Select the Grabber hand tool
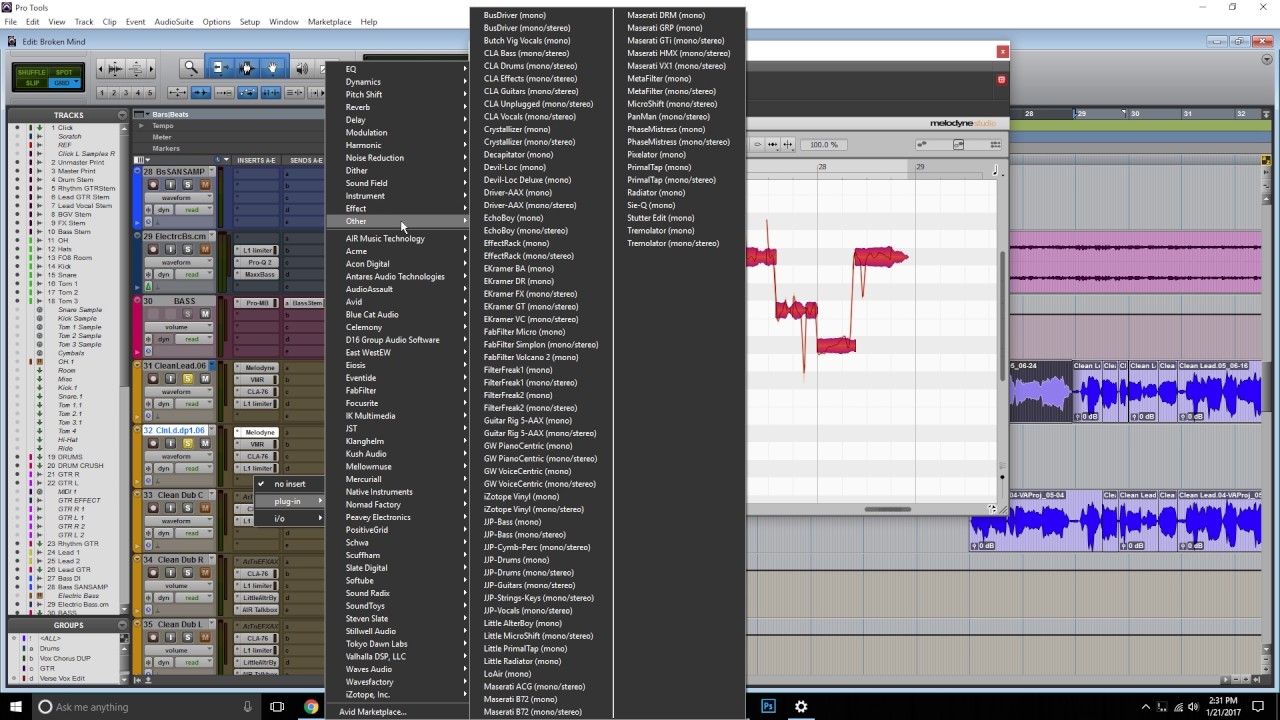This screenshot has height=720, width=1280. [272, 68]
